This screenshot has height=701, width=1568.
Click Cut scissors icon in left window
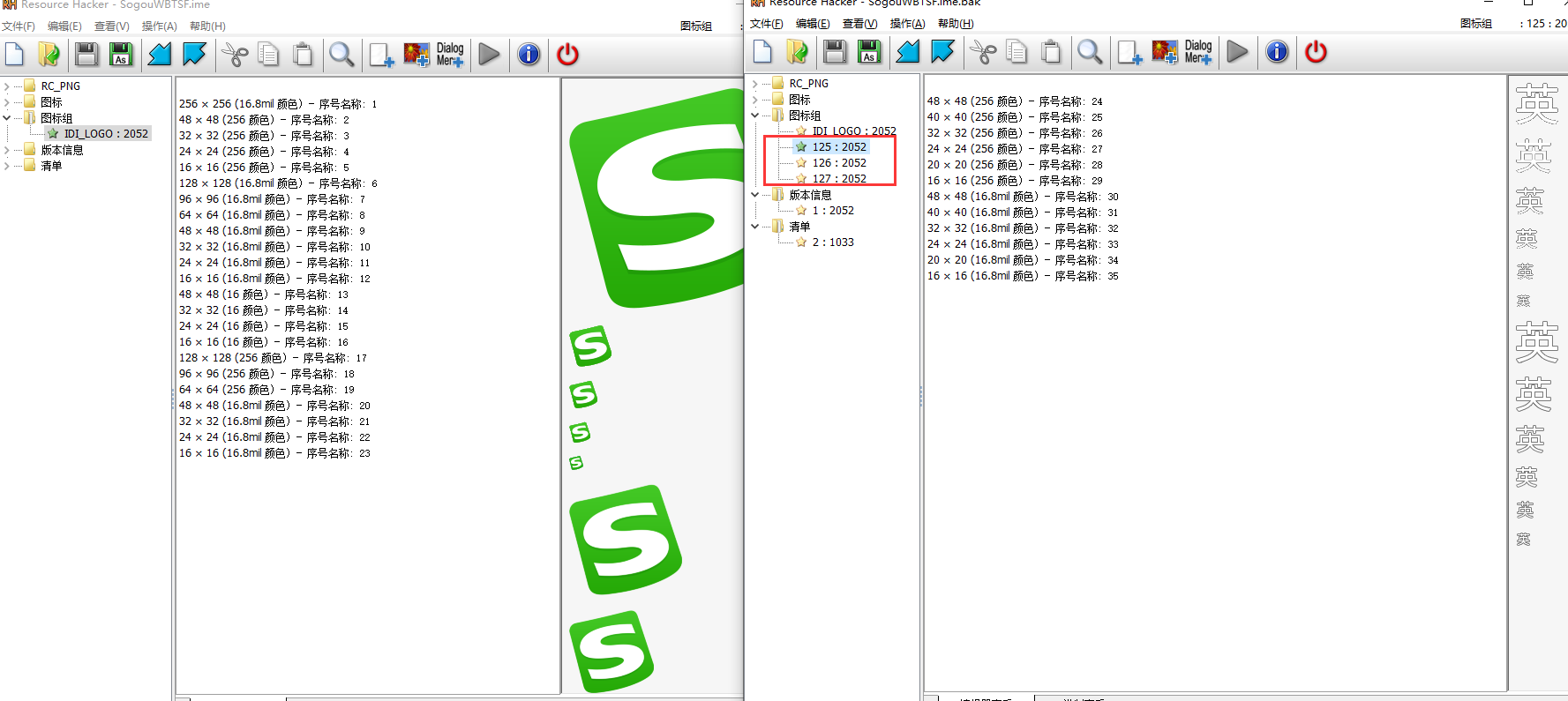pos(235,55)
